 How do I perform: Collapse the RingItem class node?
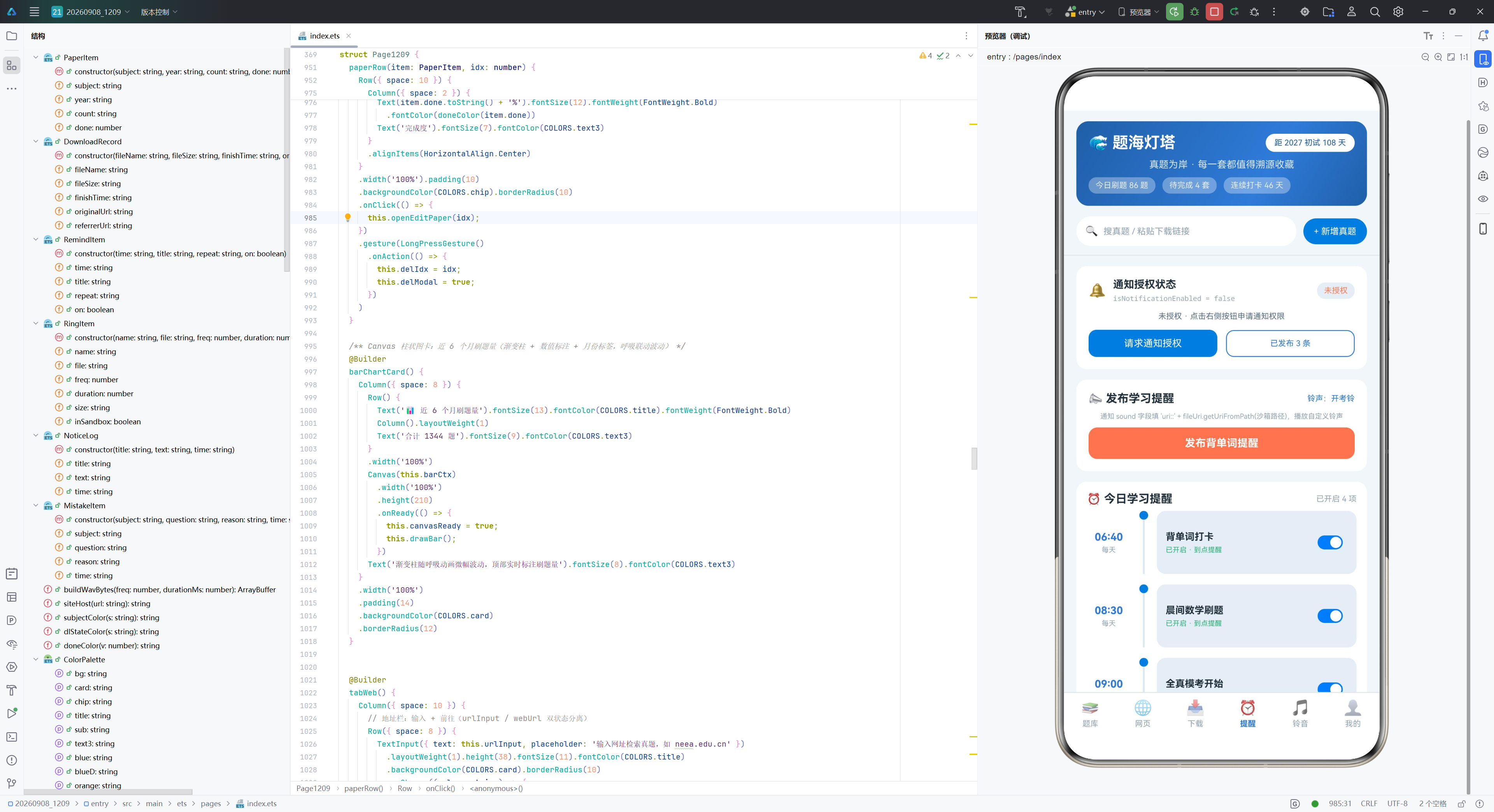pyautogui.click(x=35, y=324)
